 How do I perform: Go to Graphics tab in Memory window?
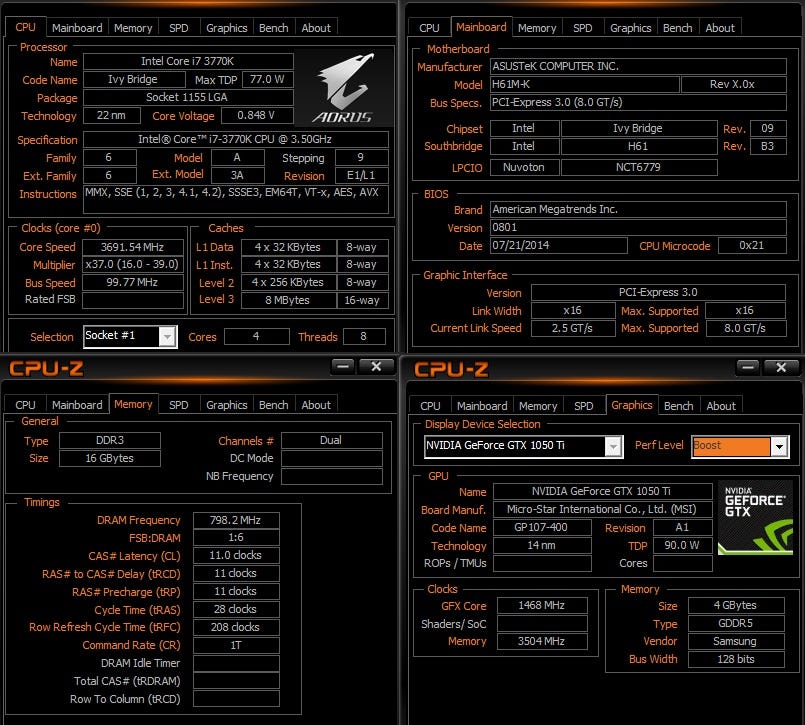226,405
